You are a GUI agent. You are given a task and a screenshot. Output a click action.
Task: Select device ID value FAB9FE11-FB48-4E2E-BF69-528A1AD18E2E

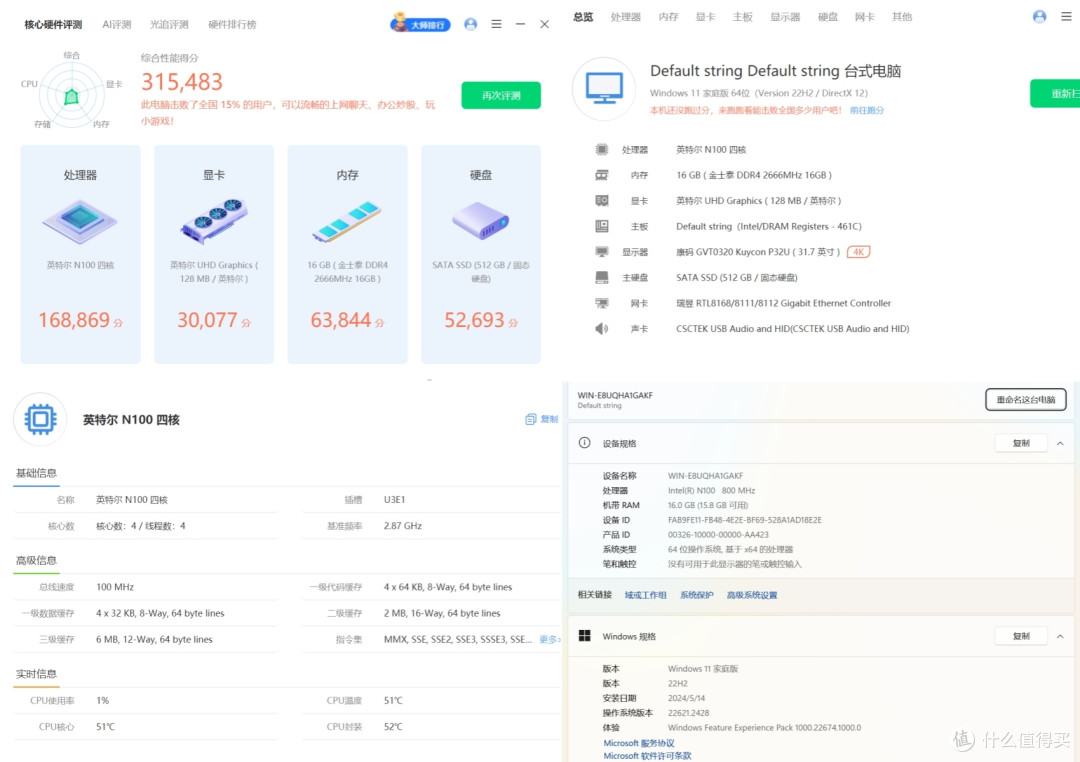coord(745,520)
